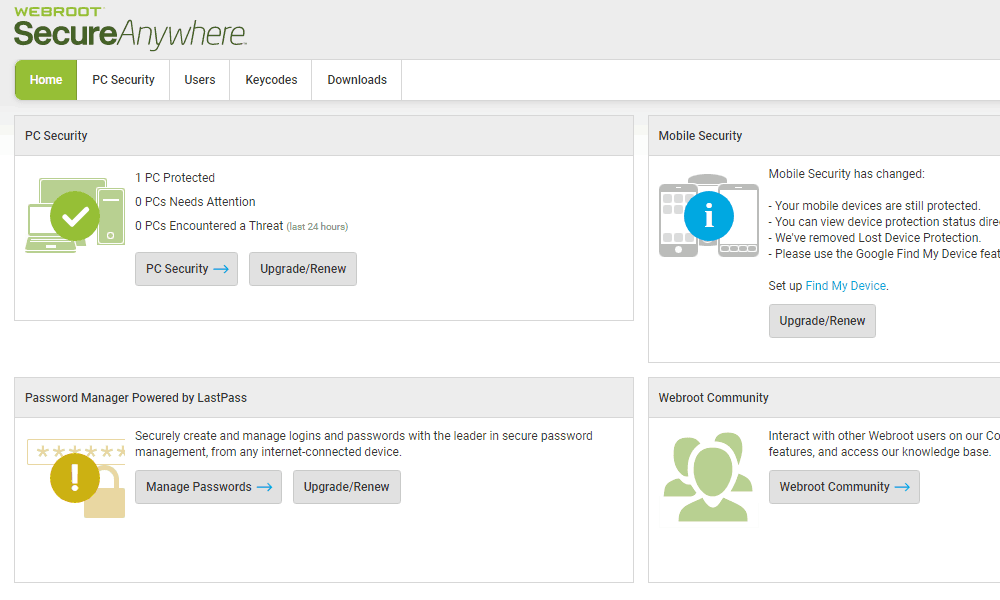Click the Webroot SecureAnywhere logo
The width and height of the screenshot is (1000, 600).
coord(129,29)
